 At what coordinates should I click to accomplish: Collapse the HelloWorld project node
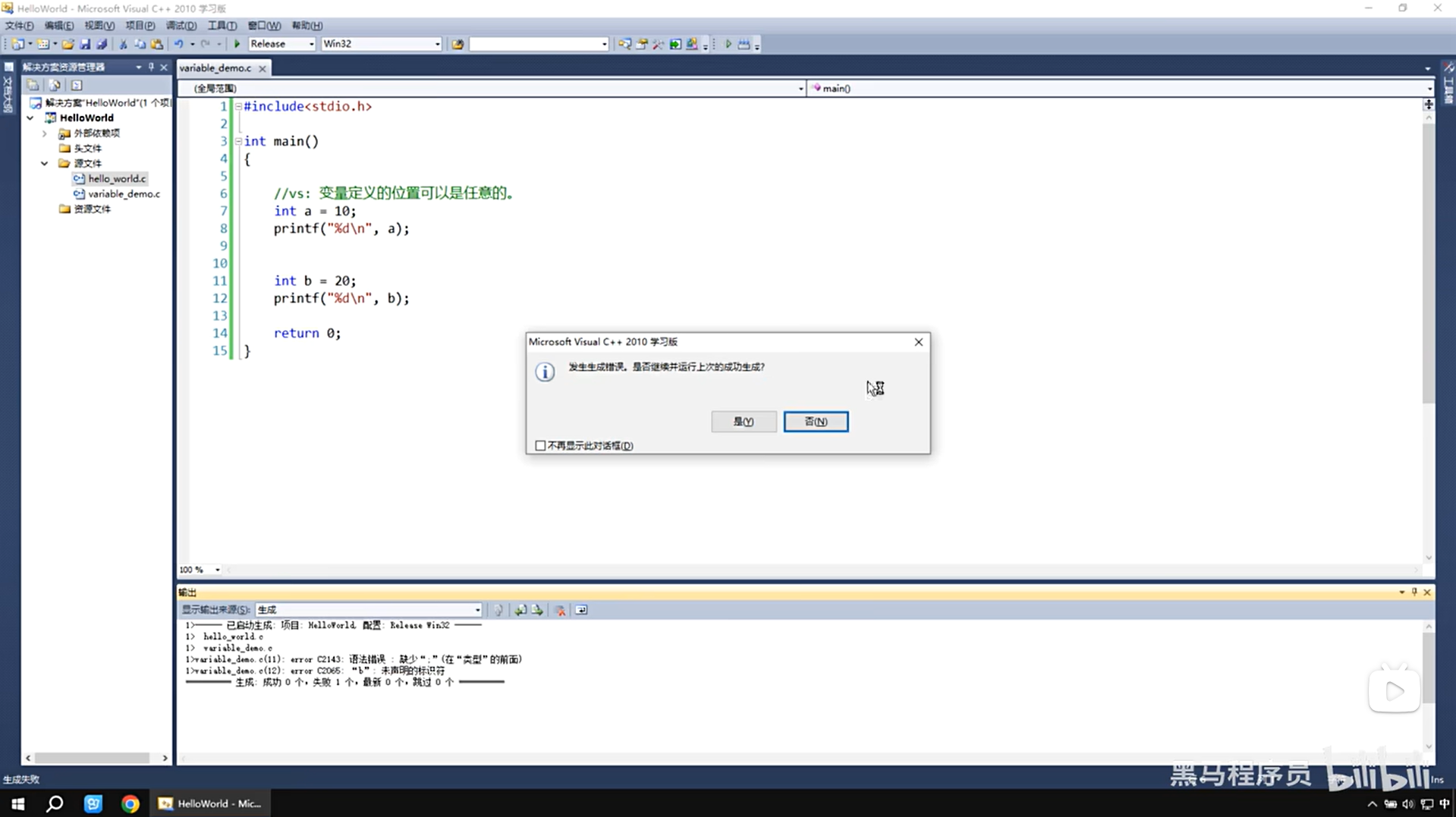click(30, 118)
